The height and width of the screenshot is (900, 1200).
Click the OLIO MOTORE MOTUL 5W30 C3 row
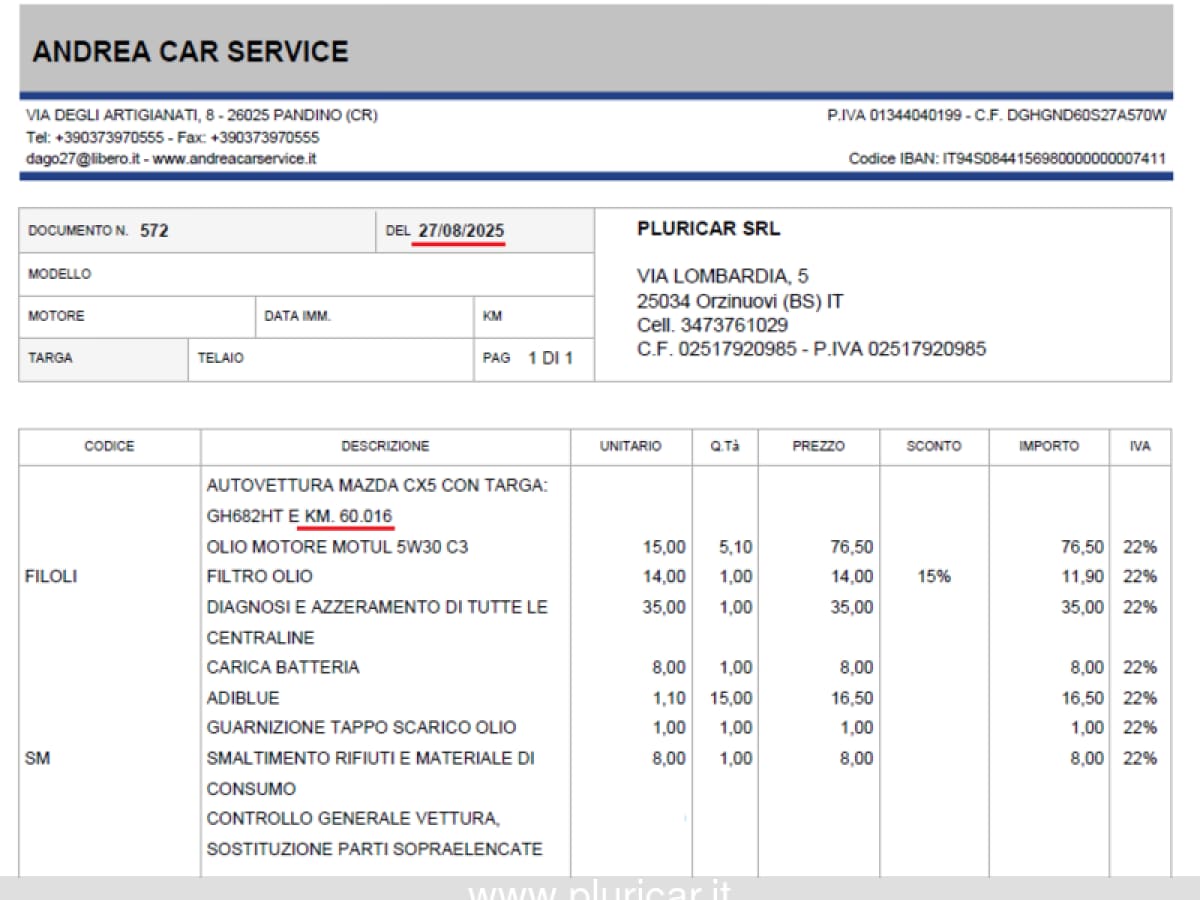pyautogui.click(x=337, y=547)
